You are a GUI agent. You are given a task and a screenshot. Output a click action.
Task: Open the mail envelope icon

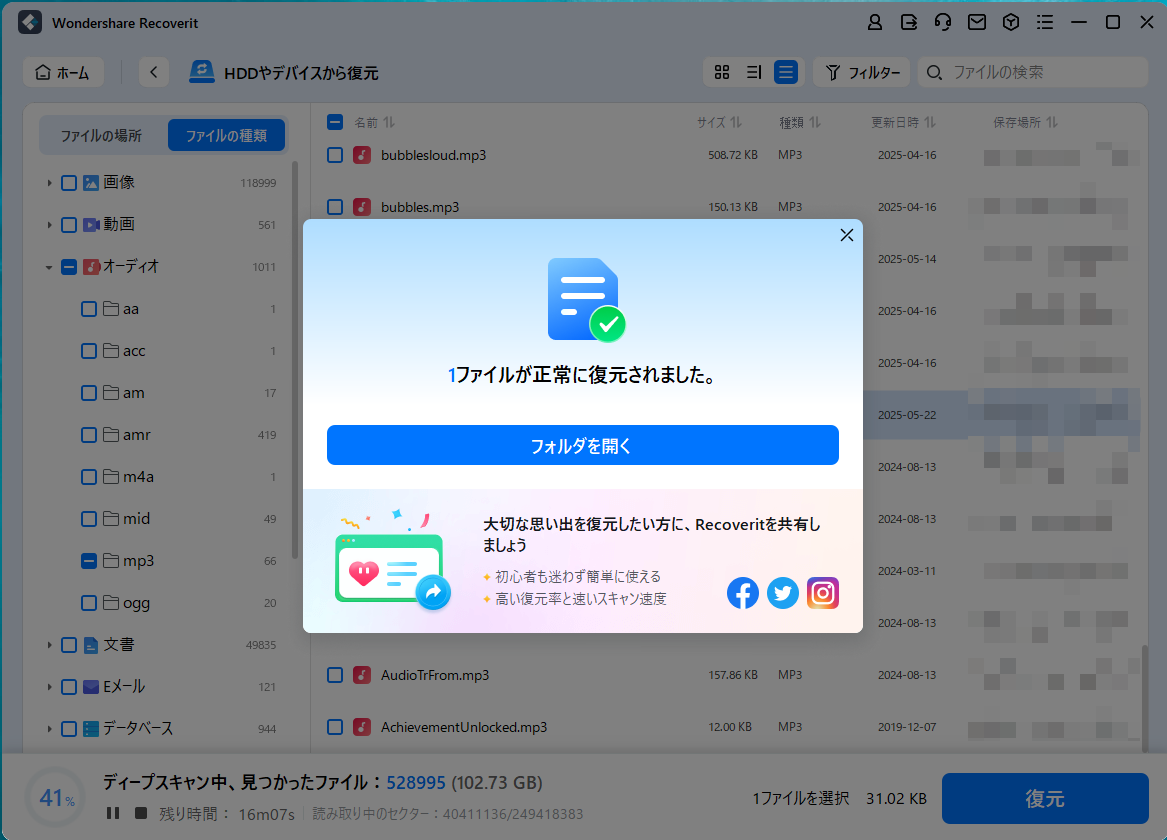pos(976,23)
